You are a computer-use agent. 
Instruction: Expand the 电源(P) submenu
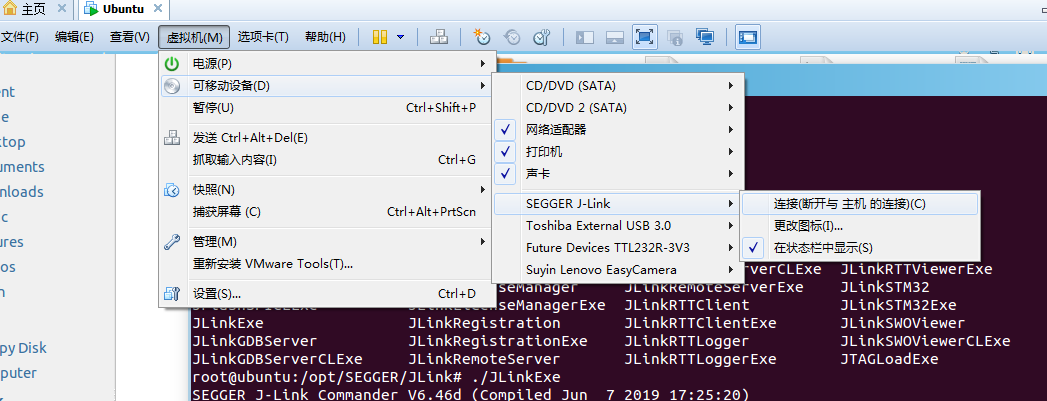click(x=327, y=64)
